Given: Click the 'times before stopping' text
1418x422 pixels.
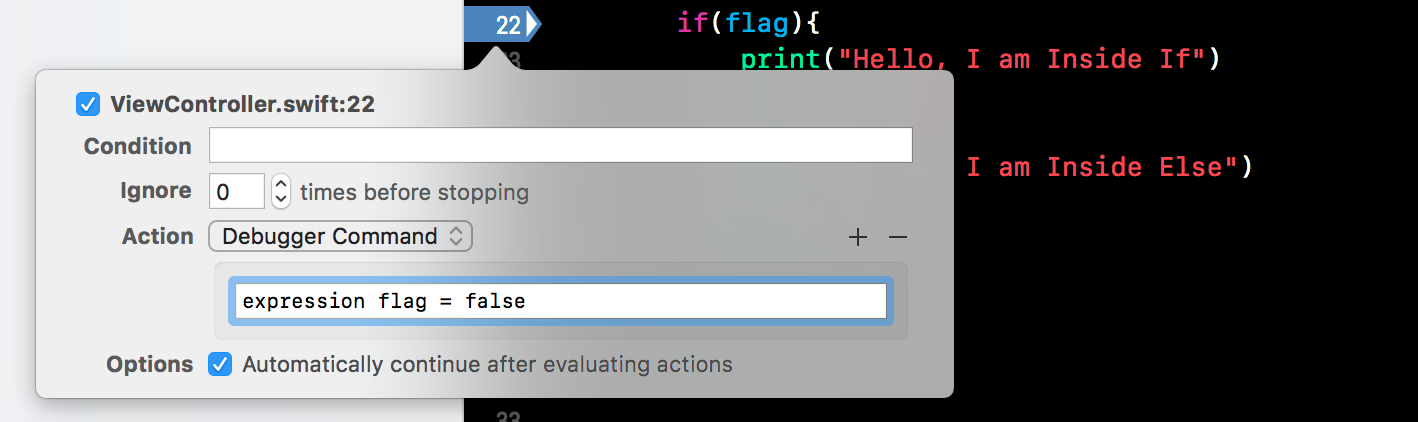Looking at the screenshot, I should 414,191.
